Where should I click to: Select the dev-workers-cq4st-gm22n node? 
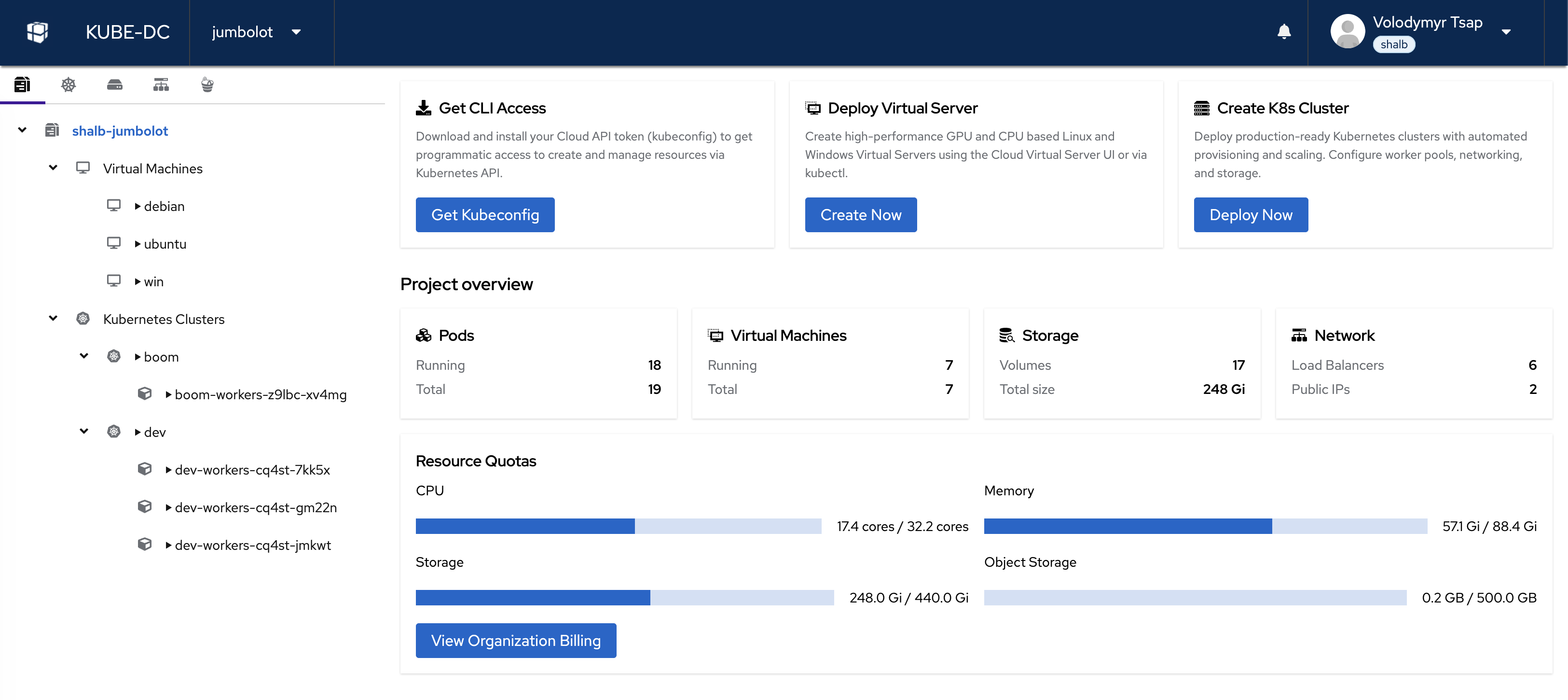click(255, 507)
